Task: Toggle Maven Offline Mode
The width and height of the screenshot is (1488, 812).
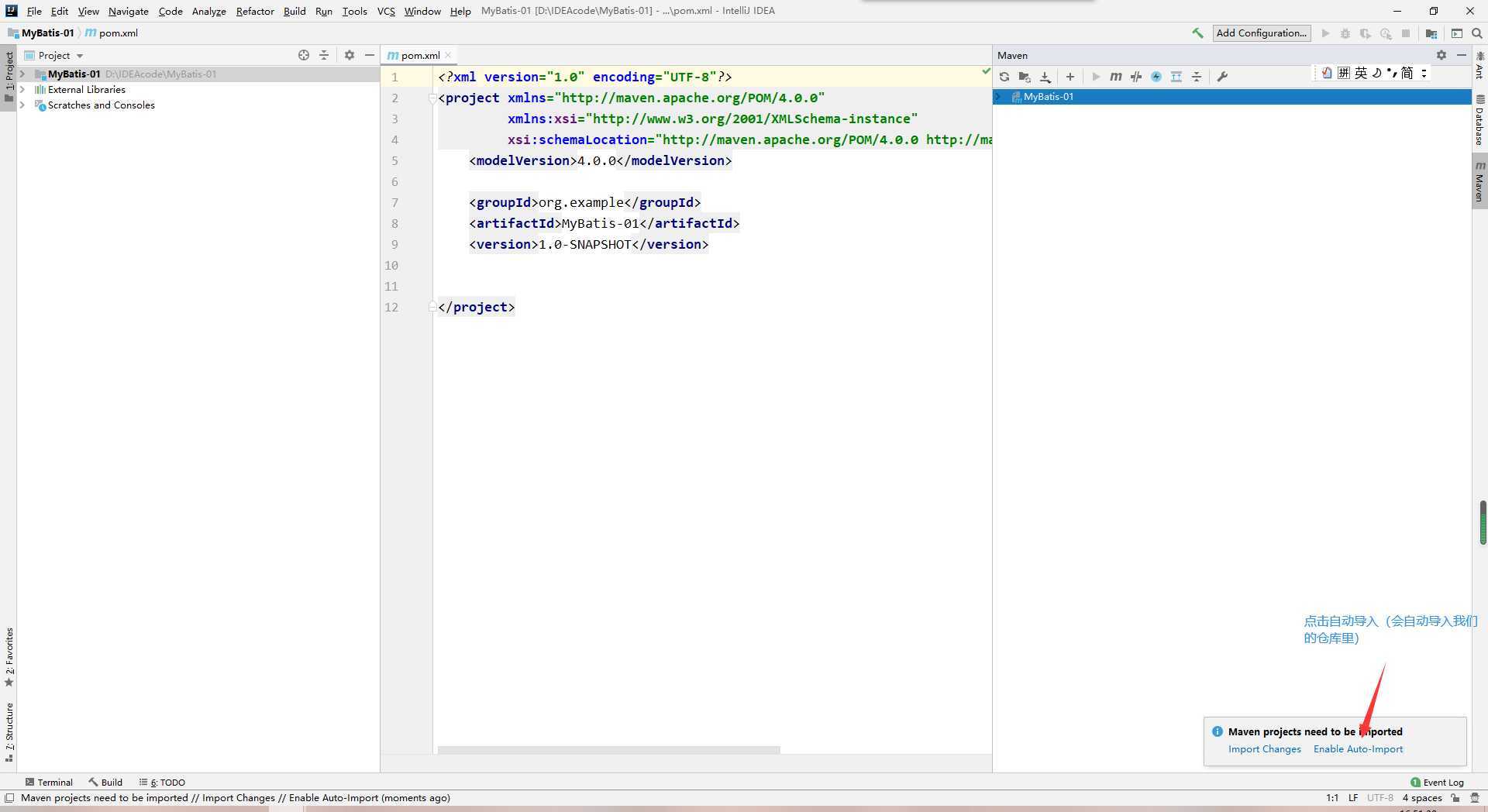Action: click(1136, 77)
